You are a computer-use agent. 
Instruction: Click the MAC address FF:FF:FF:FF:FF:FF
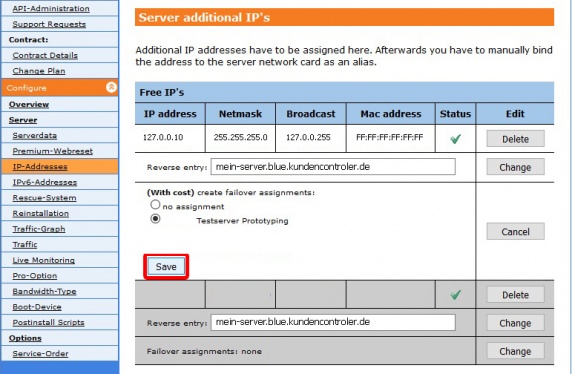(x=390, y=137)
